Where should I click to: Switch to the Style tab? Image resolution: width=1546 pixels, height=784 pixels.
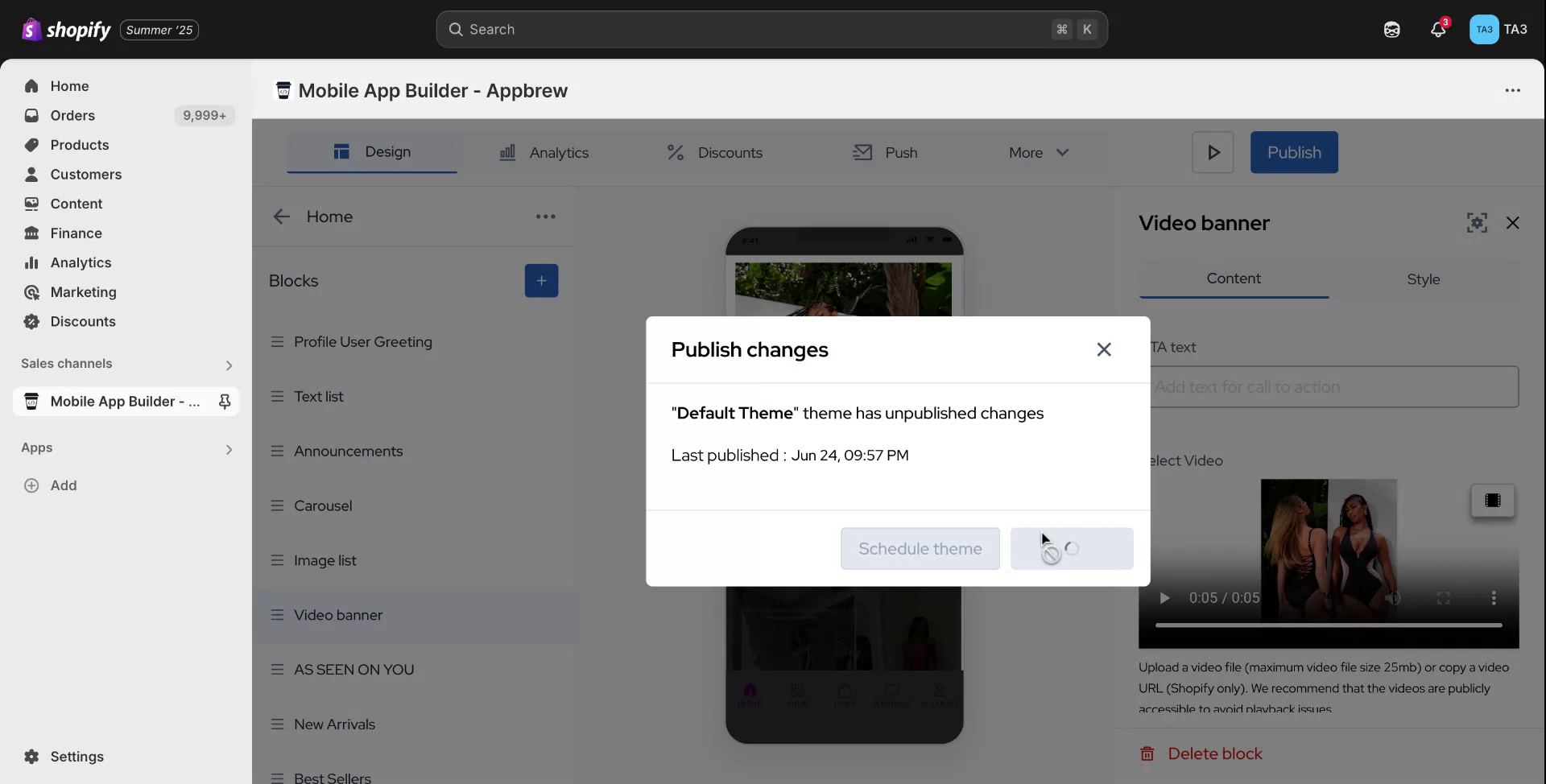click(1423, 279)
